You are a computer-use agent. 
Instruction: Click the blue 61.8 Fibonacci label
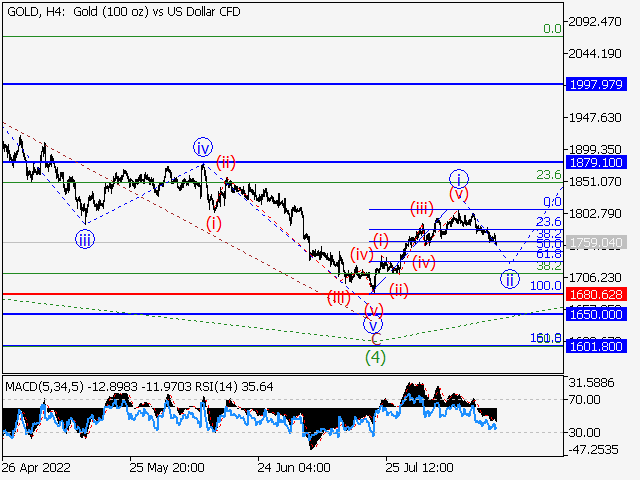click(x=549, y=254)
